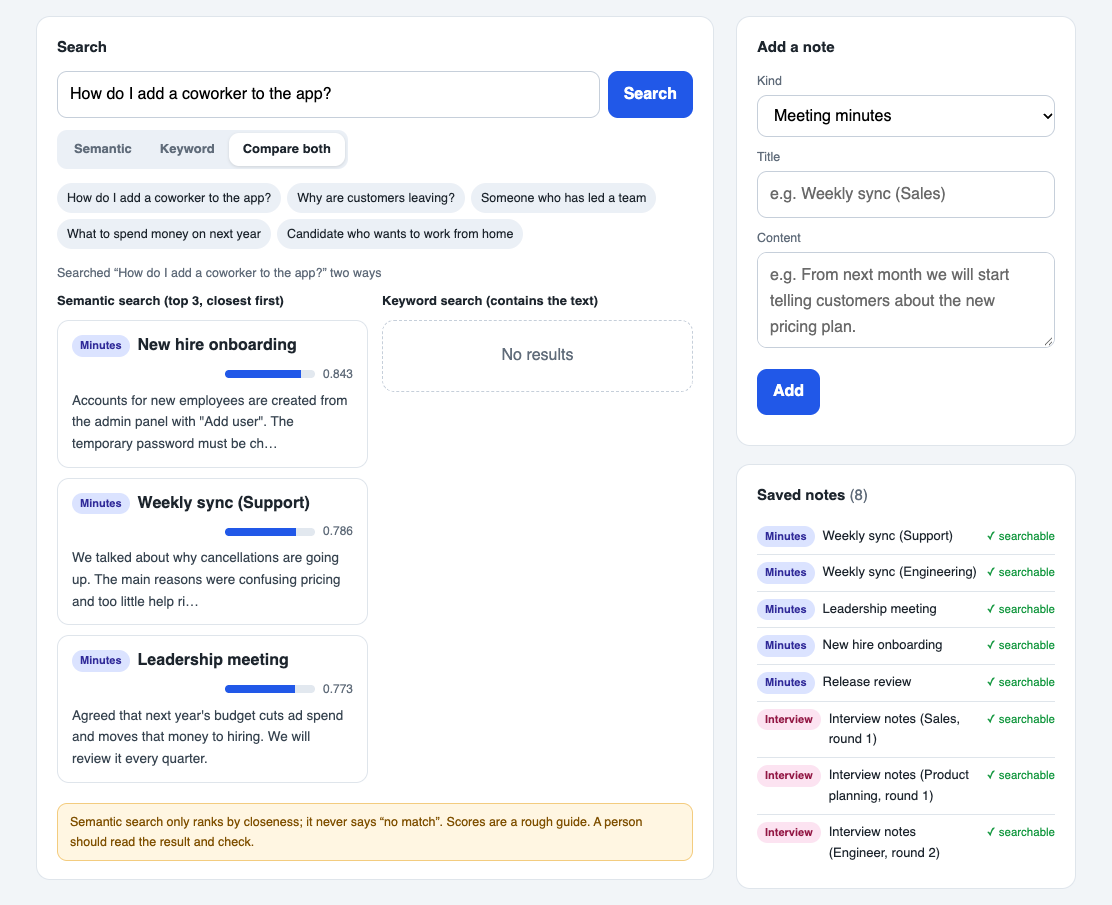Click the note Title input field

(906, 194)
